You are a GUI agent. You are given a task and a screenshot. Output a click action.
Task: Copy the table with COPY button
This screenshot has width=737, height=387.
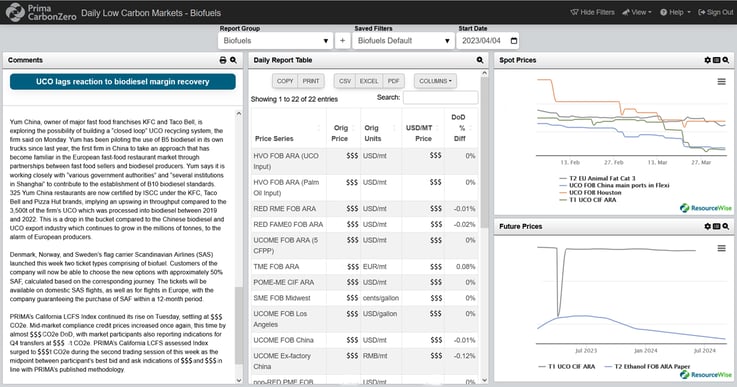point(285,81)
